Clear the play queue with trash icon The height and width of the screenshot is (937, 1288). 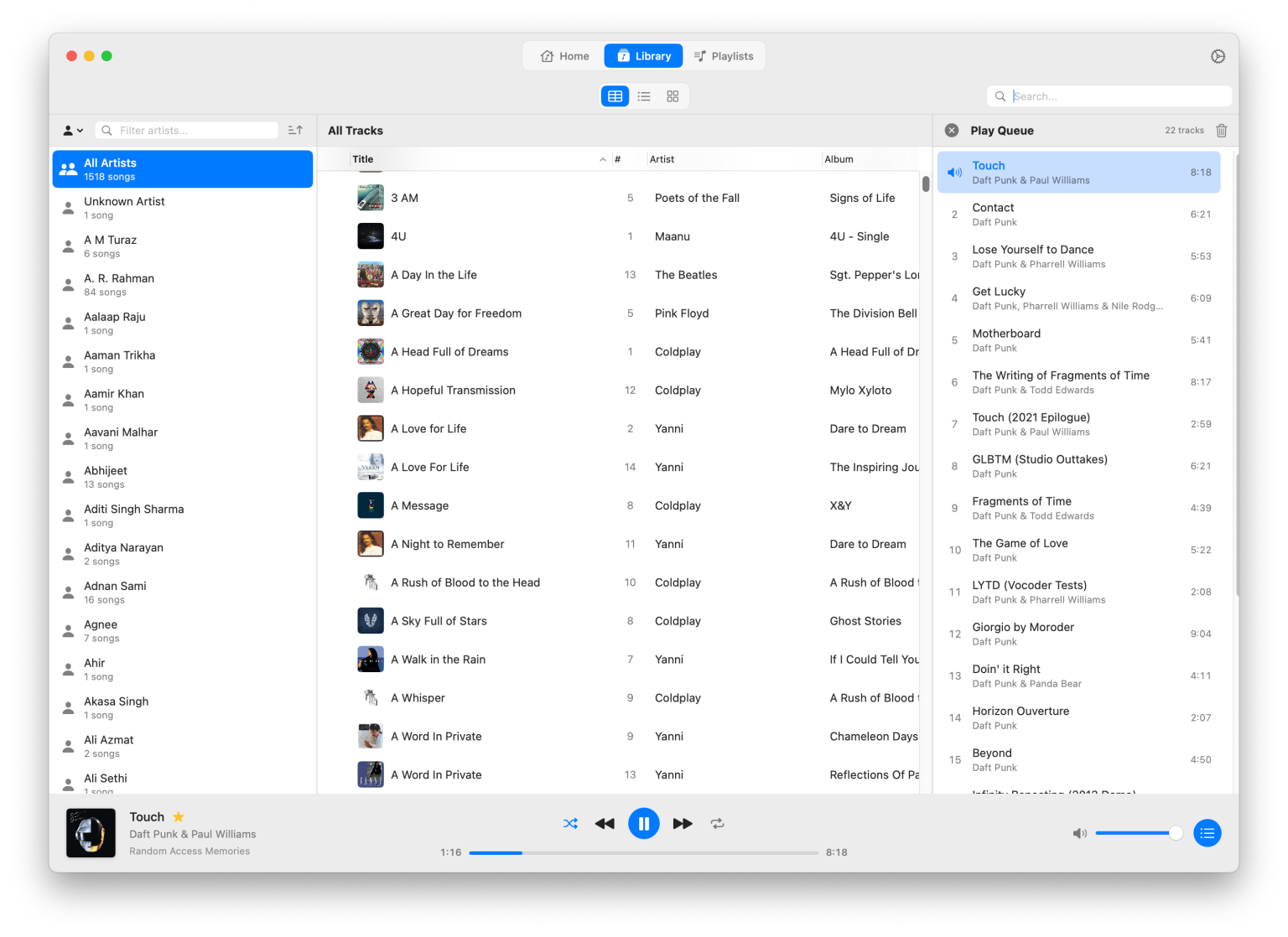pyautogui.click(x=1222, y=131)
